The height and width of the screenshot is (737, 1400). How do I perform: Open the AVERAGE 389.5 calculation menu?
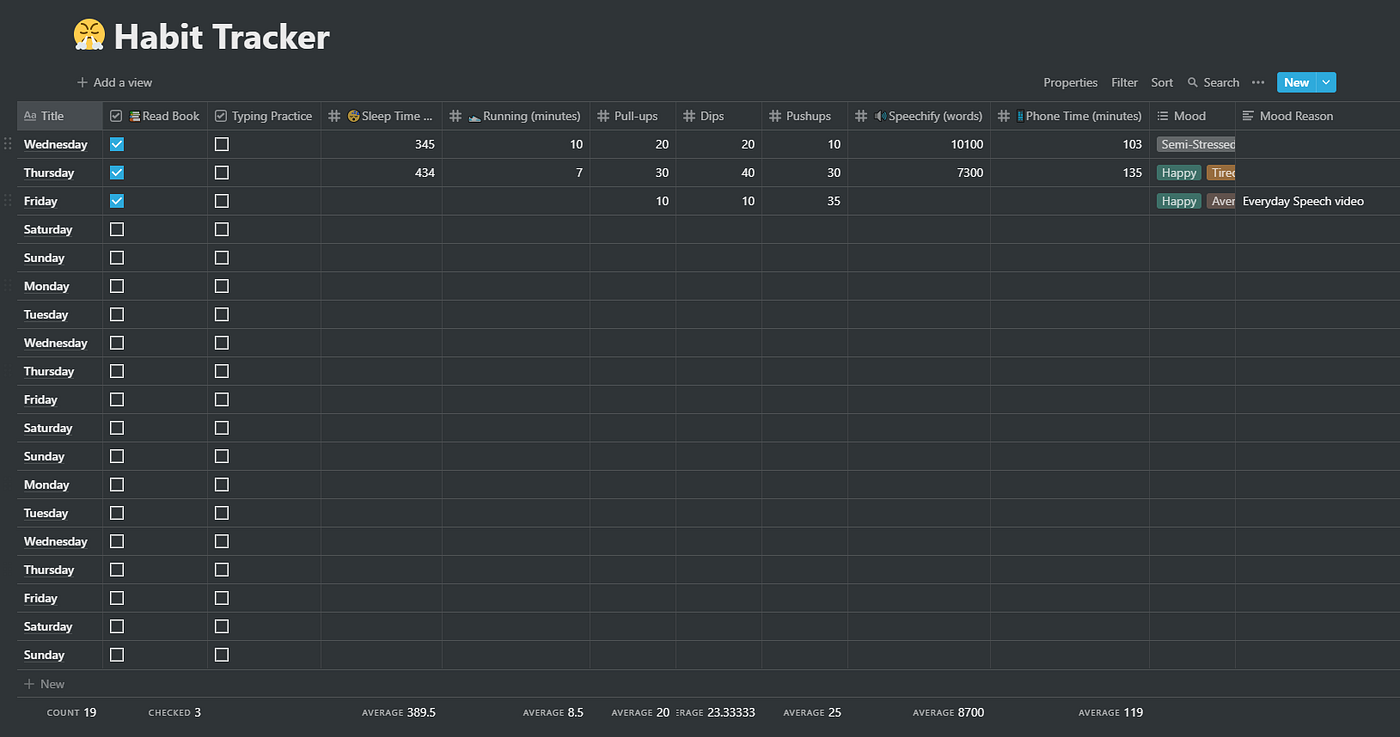click(x=398, y=712)
